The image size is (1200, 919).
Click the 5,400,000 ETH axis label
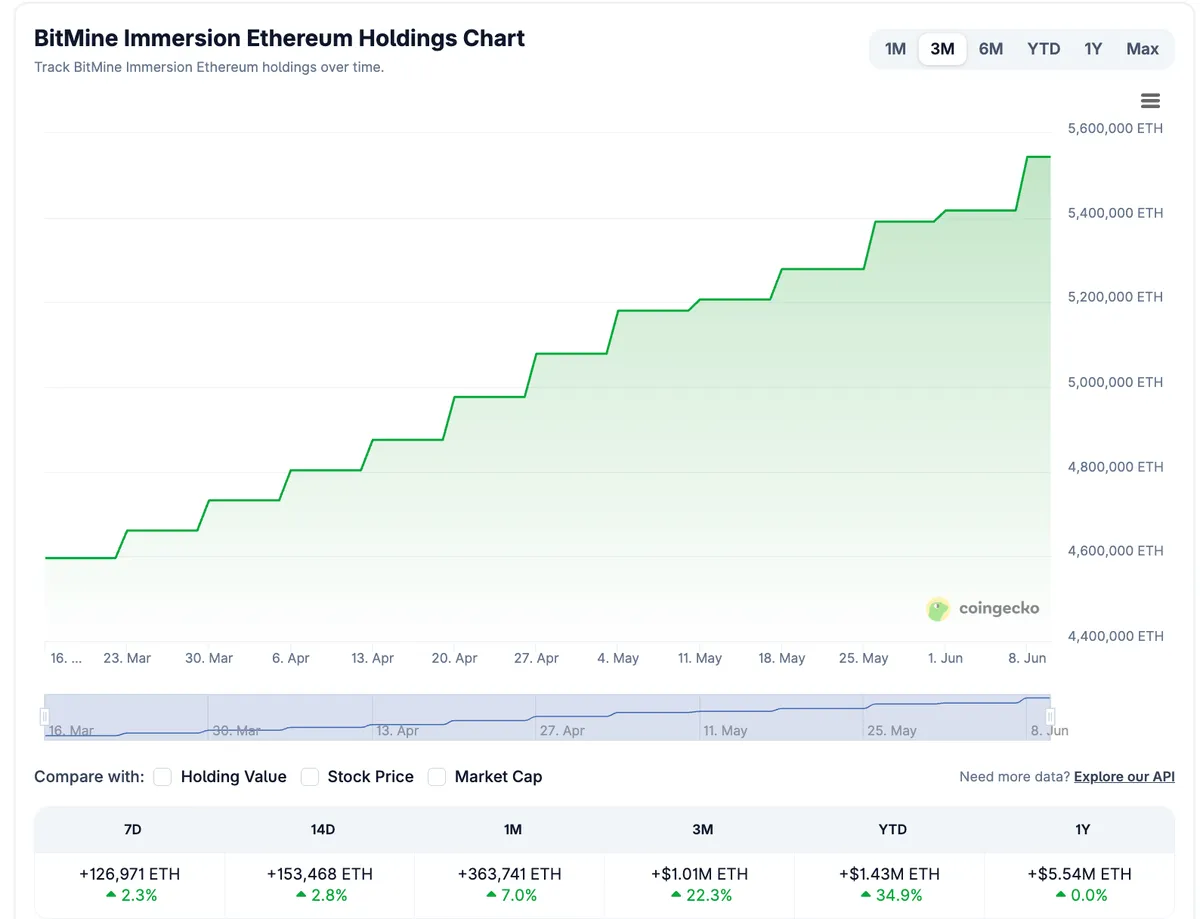1116,213
